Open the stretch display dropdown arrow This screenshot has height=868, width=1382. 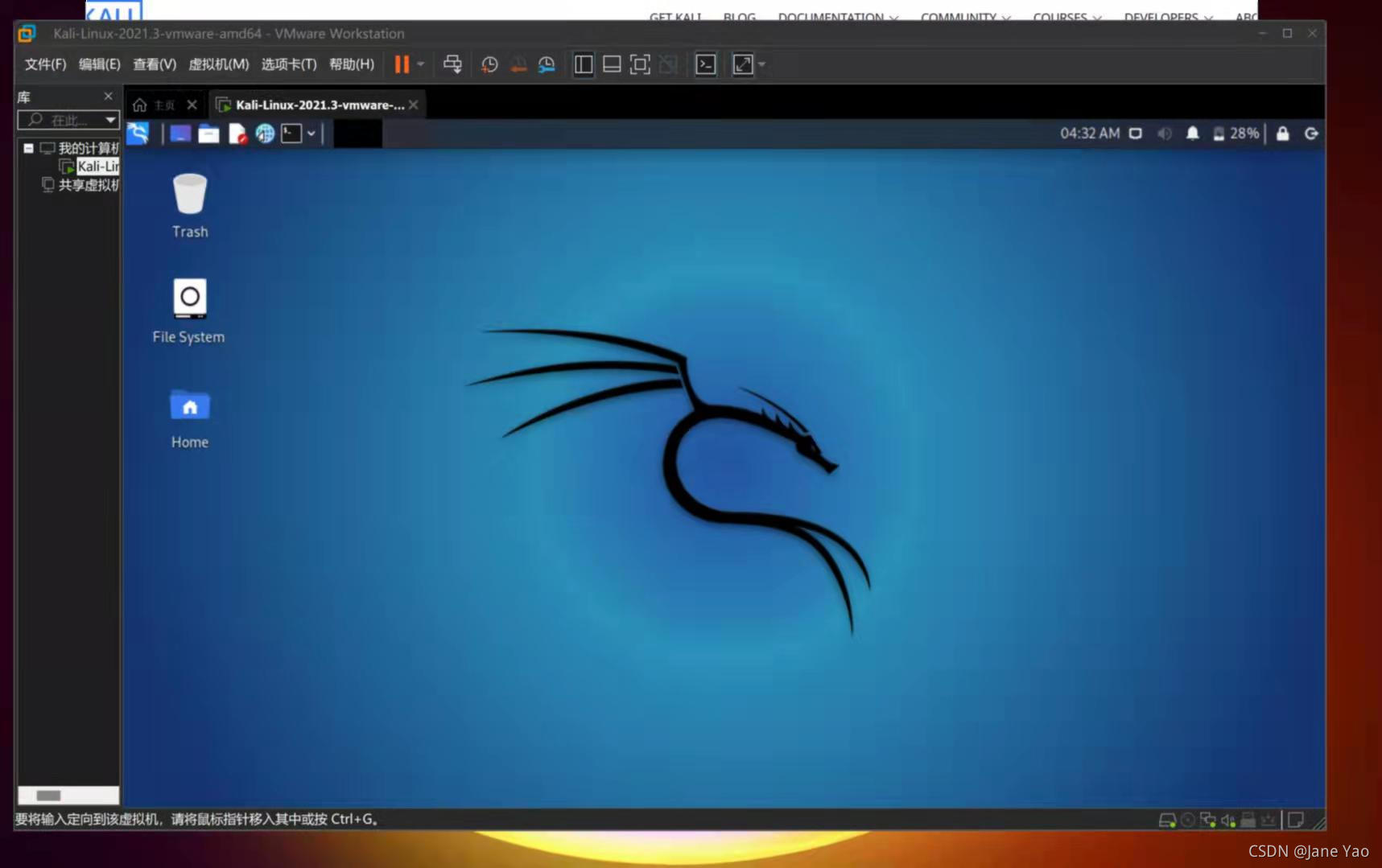pyautogui.click(x=761, y=64)
